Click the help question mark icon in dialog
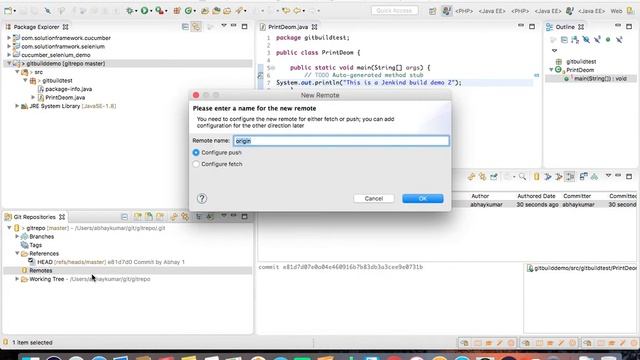Screen dimensions: 640x360 point(202,198)
